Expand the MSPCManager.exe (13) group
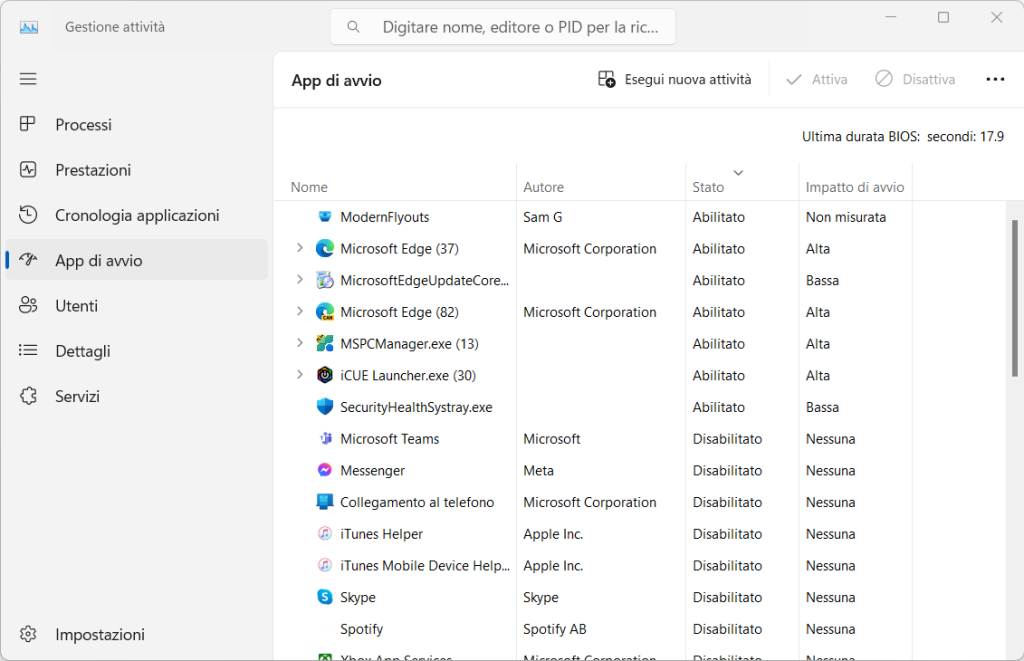 pos(299,344)
